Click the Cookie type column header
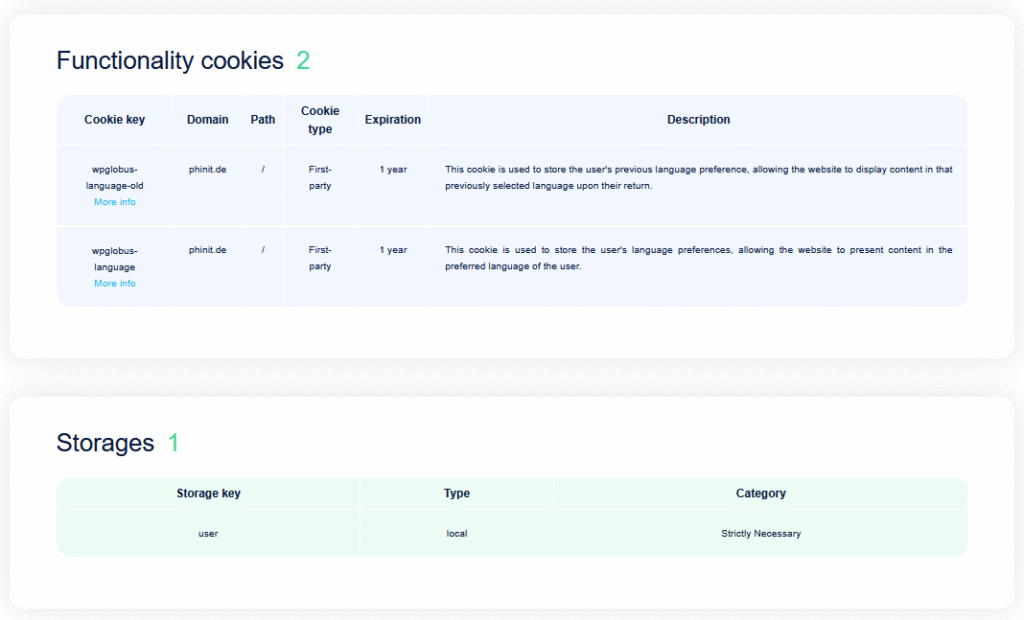This screenshot has width=1024, height=620. [x=320, y=120]
